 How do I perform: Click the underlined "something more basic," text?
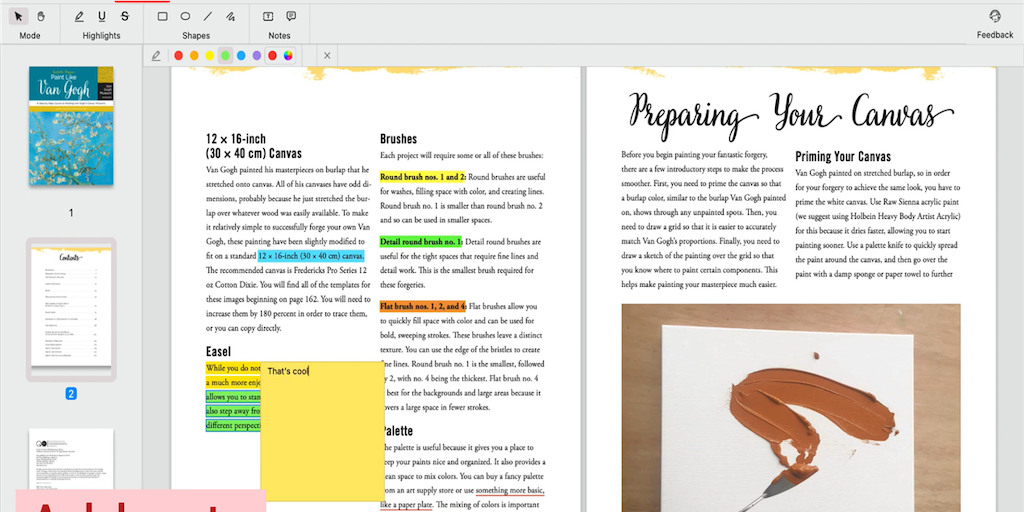[510, 490]
